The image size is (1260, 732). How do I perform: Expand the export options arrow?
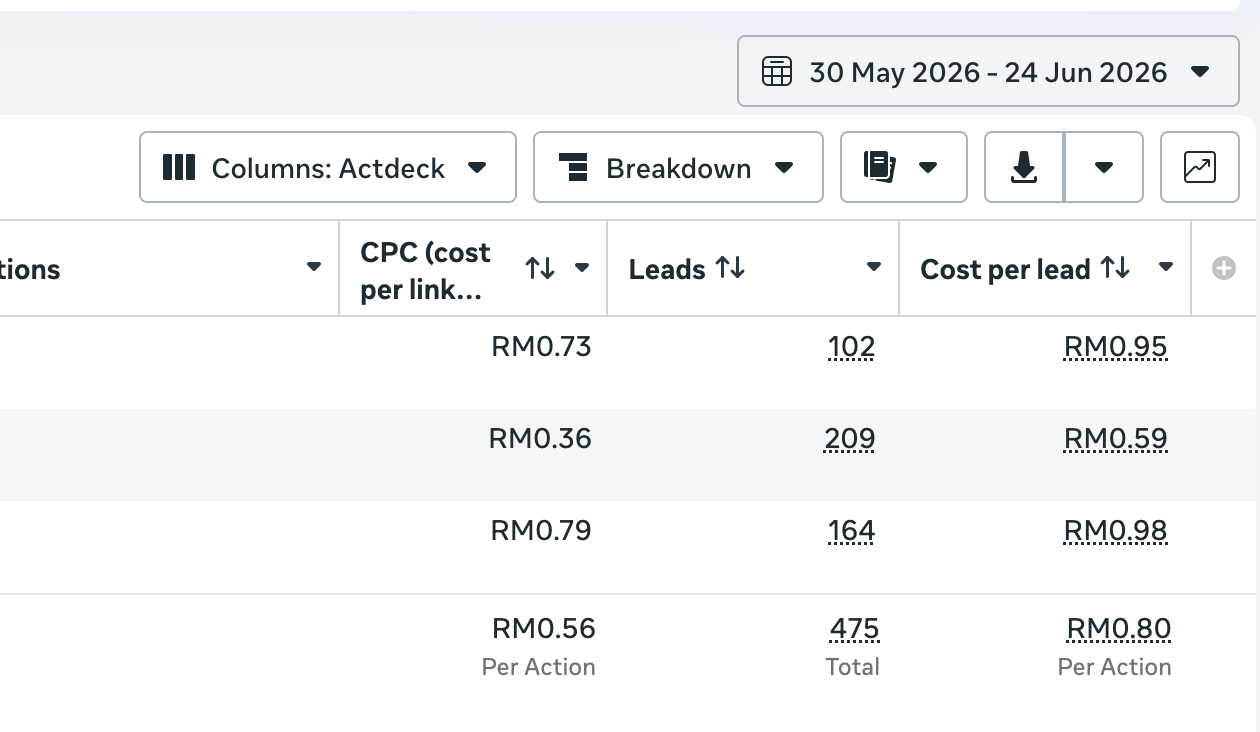1104,167
